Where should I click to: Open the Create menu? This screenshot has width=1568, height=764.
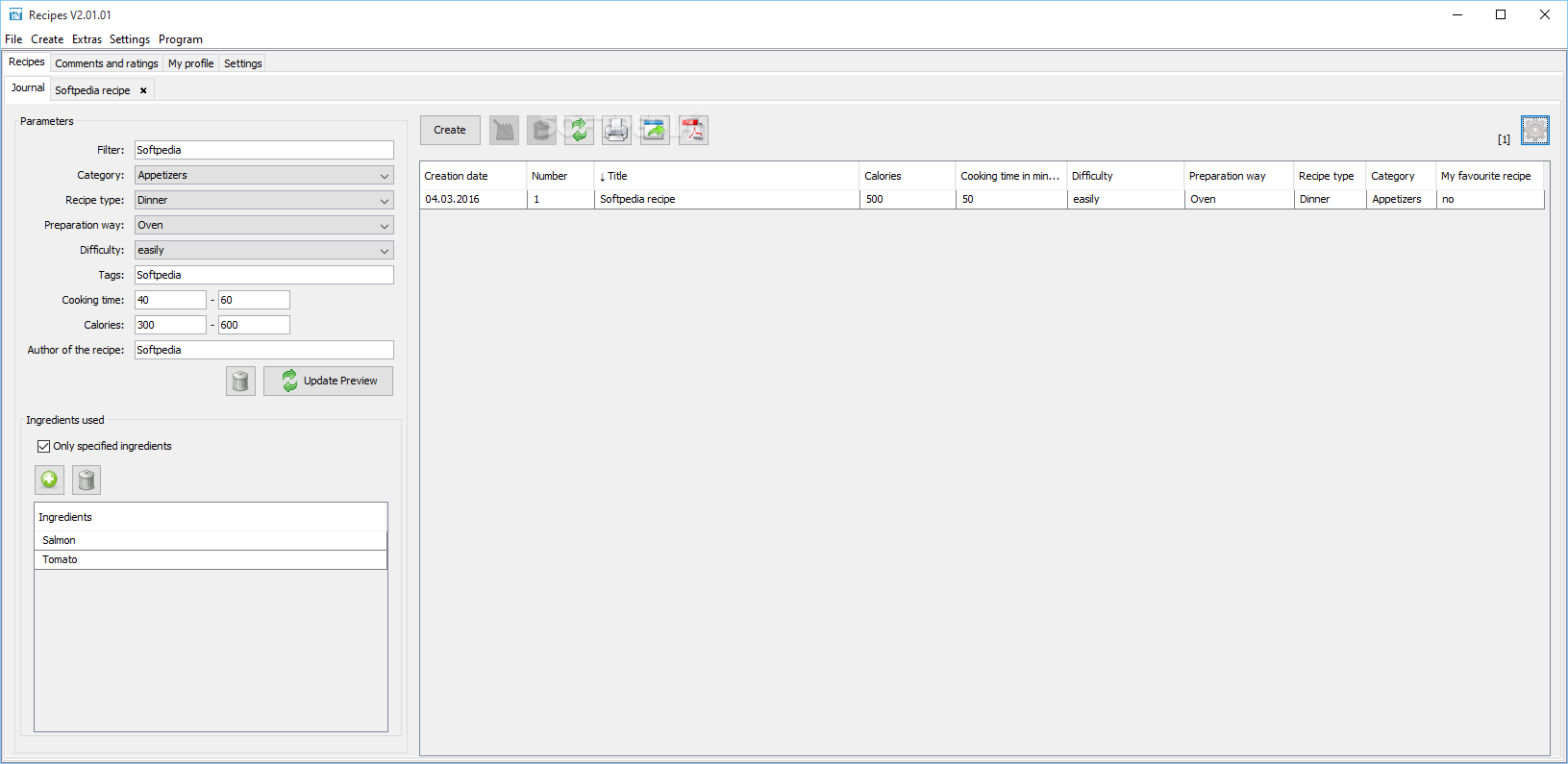(x=47, y=39)
